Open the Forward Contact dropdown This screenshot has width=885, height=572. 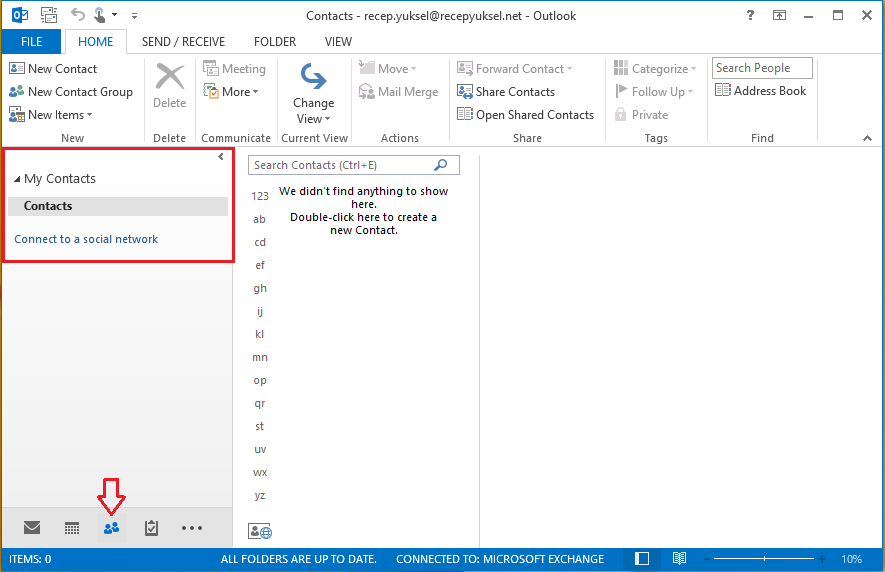515,69
